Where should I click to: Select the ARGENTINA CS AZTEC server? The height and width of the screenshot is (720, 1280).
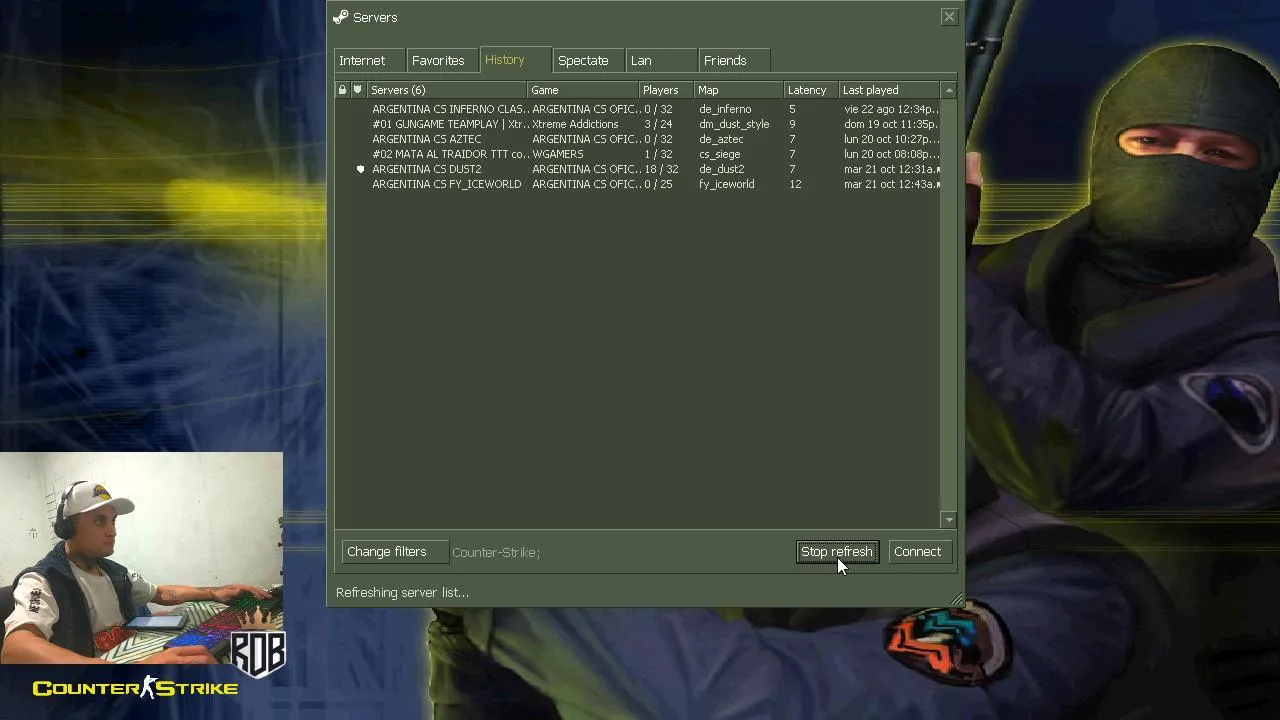(638, 139)
